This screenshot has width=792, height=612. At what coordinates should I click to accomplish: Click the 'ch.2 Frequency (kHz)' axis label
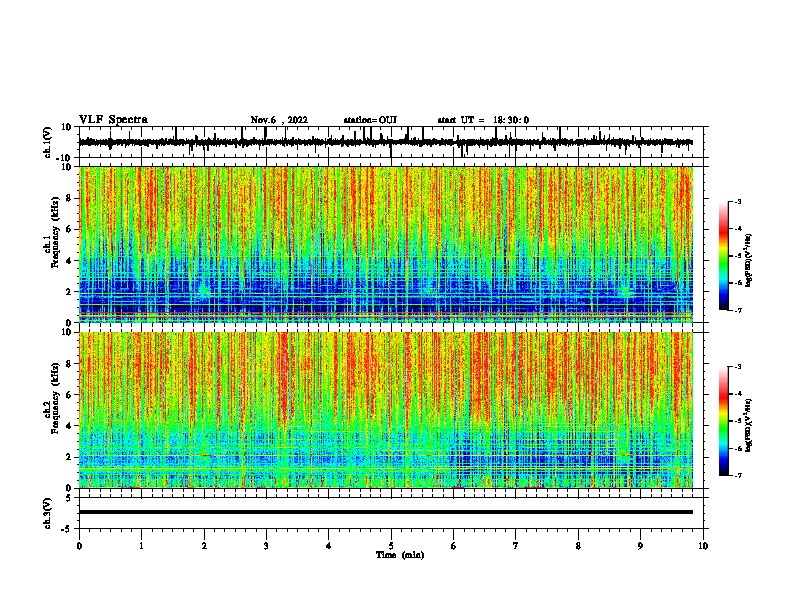(51, 398)
